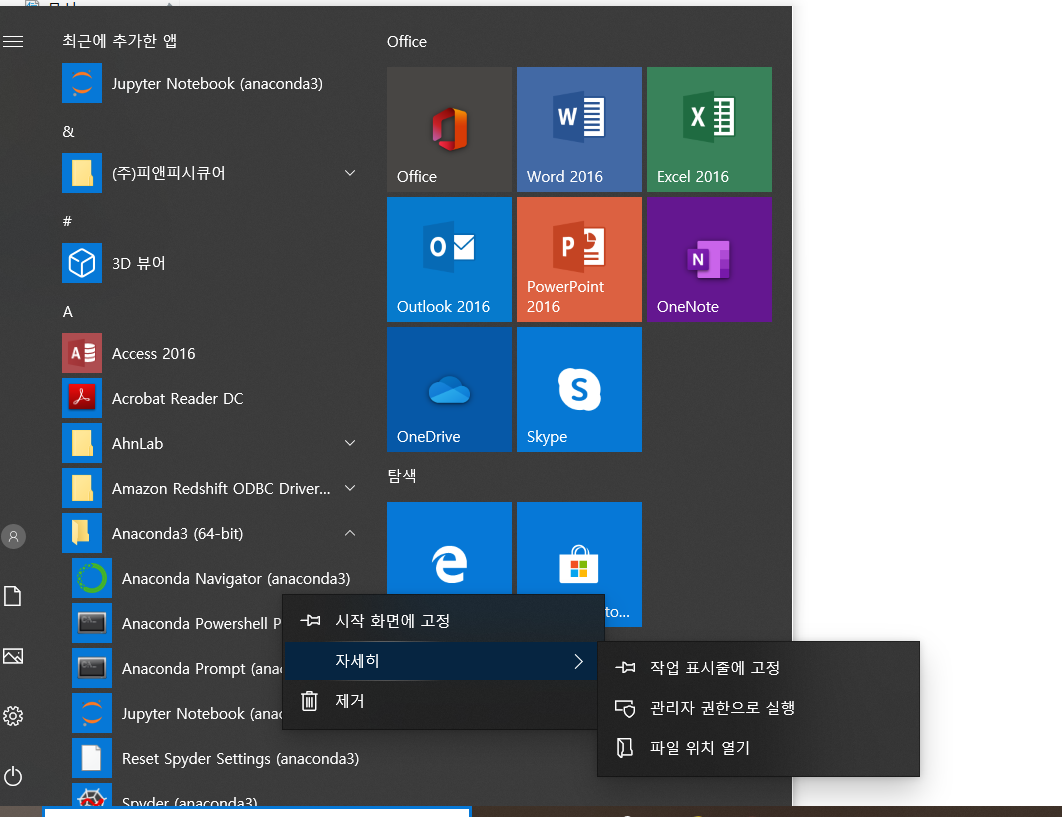Click the & letter header
Image resolution: width=1062 pixels, height=817 pixels.
click(x=68, y=131)
